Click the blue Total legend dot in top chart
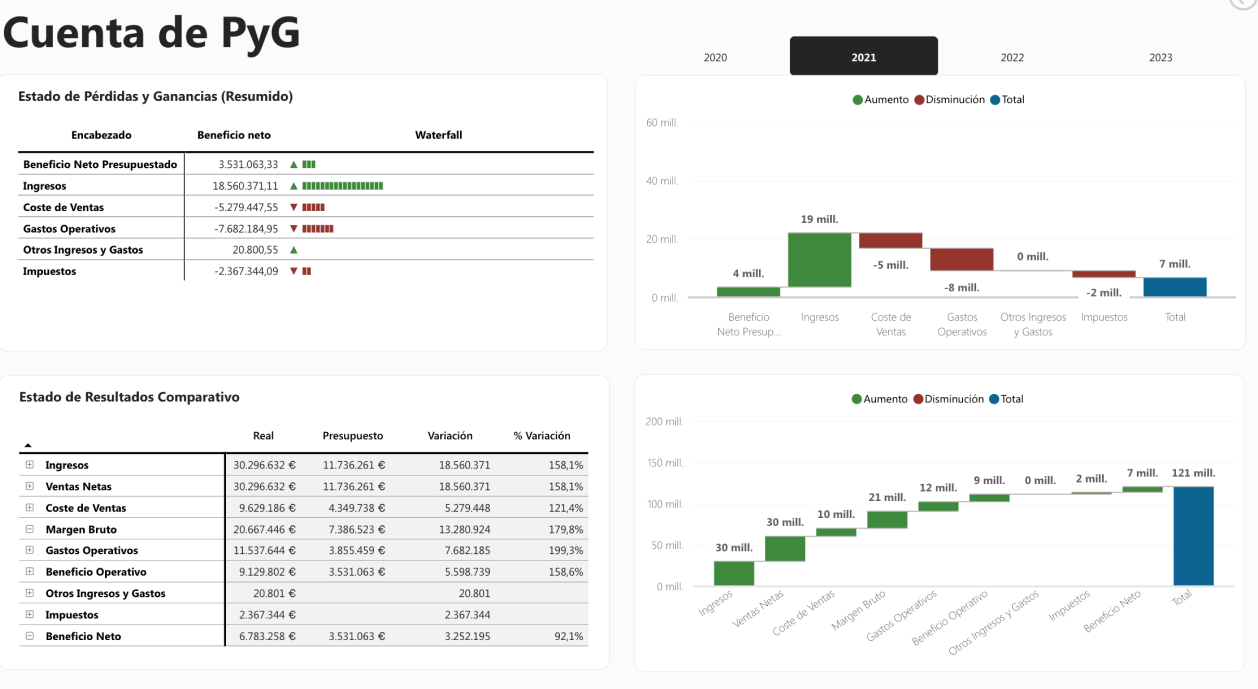This screenshot has width=1258, height=689. (995, 100)
